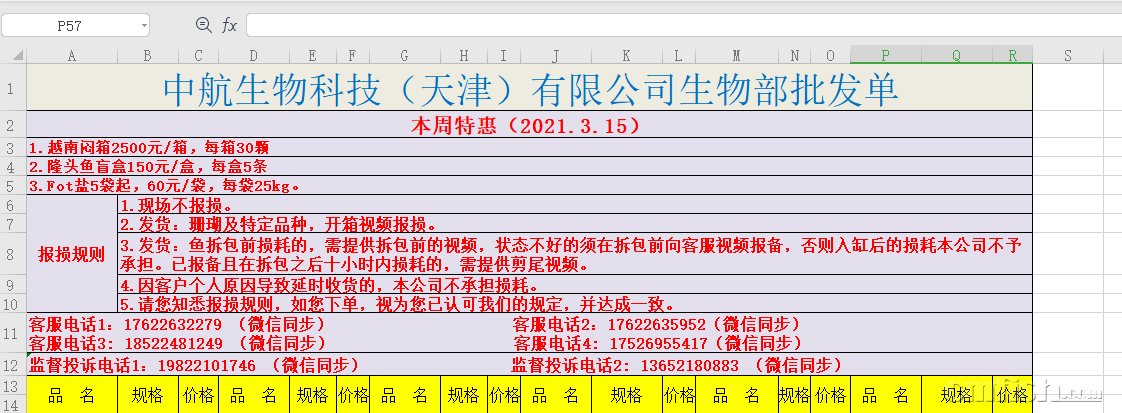Select column B header
Screen dimensions: 1122x413
147,55
